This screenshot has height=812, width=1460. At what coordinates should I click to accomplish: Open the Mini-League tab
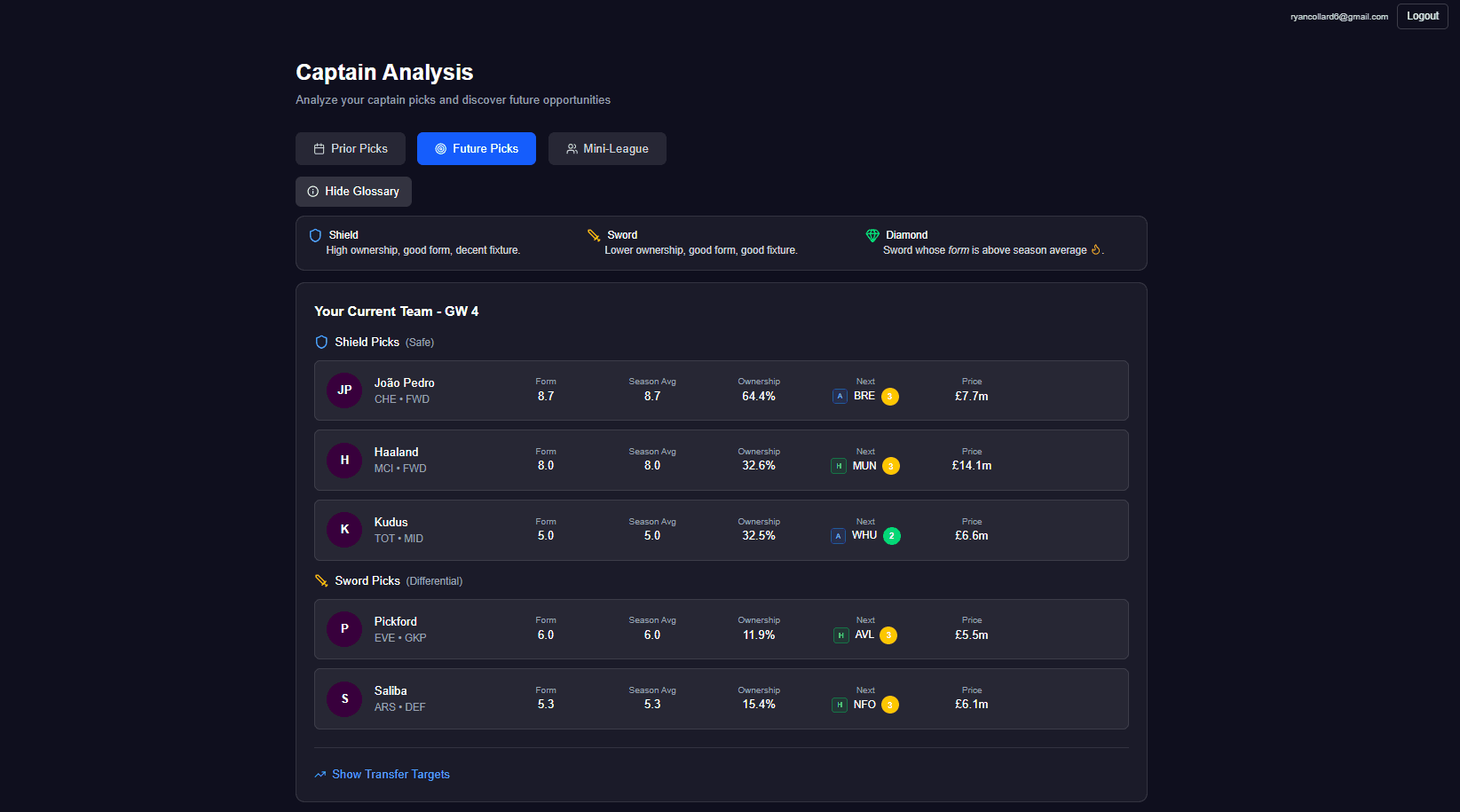607,149
